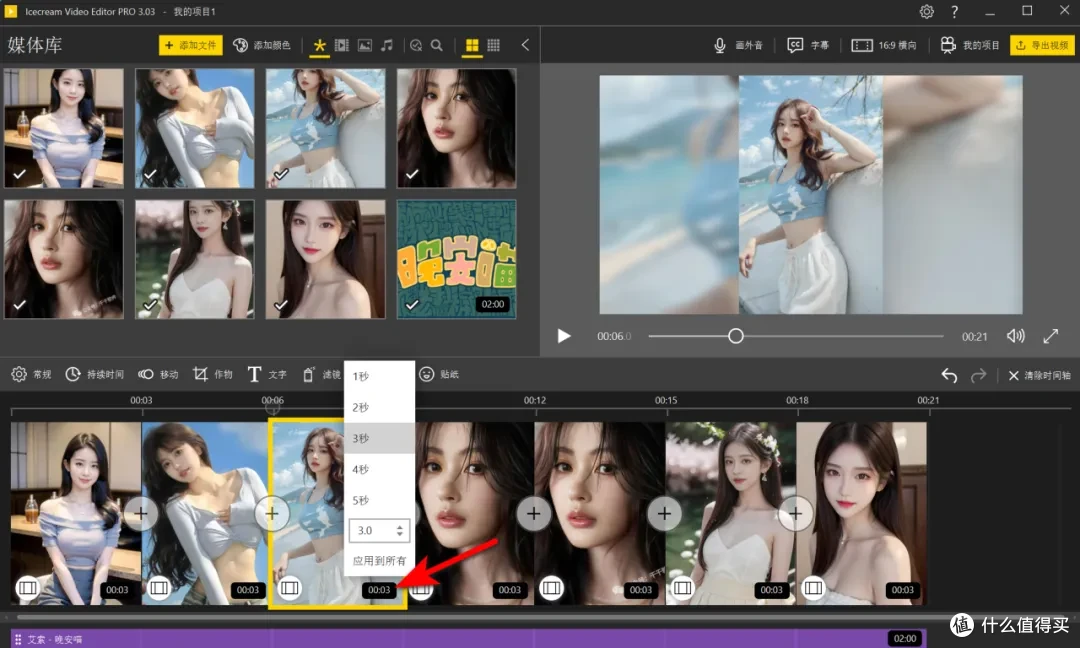
Task: Click film-strip icon on selected beach clip
Action: (290, 587)
